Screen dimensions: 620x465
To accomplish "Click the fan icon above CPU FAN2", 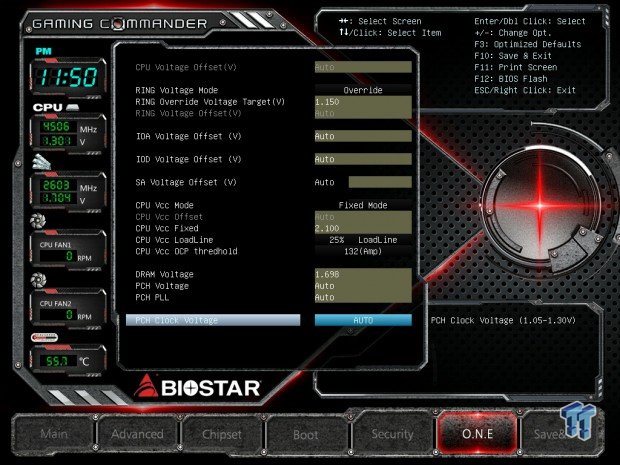I will [38, 280].
